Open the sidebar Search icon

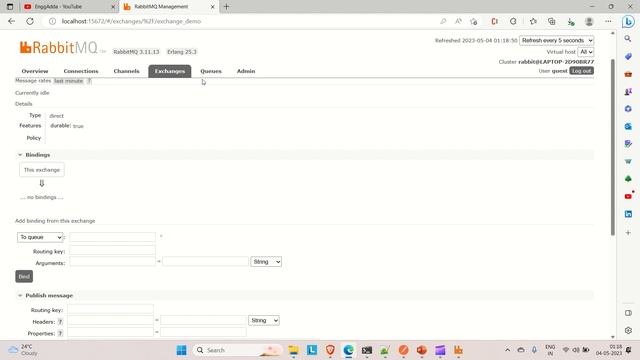[x=628, y=39]
